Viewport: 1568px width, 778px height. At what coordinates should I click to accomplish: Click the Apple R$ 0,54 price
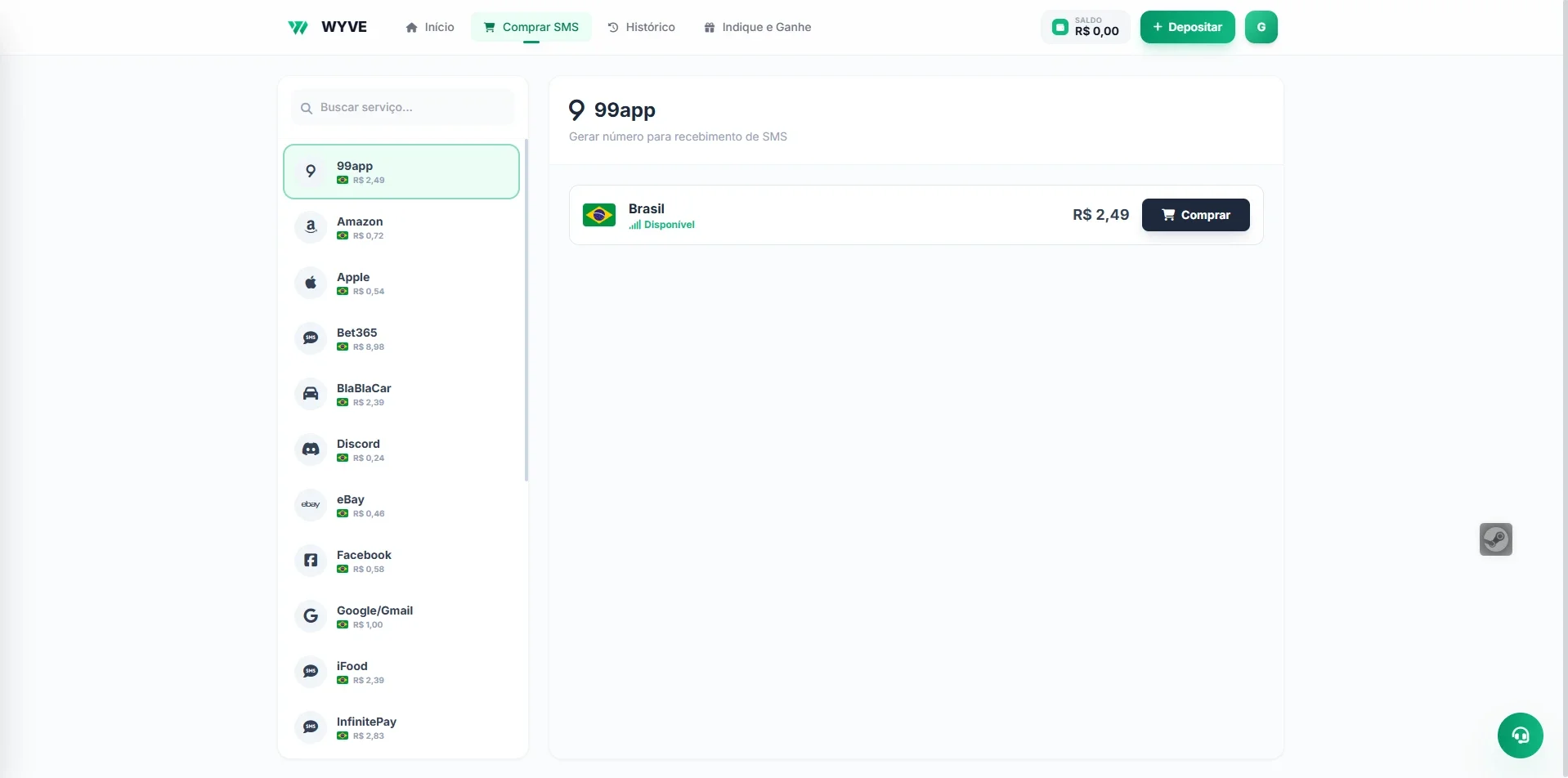point(369,291)
